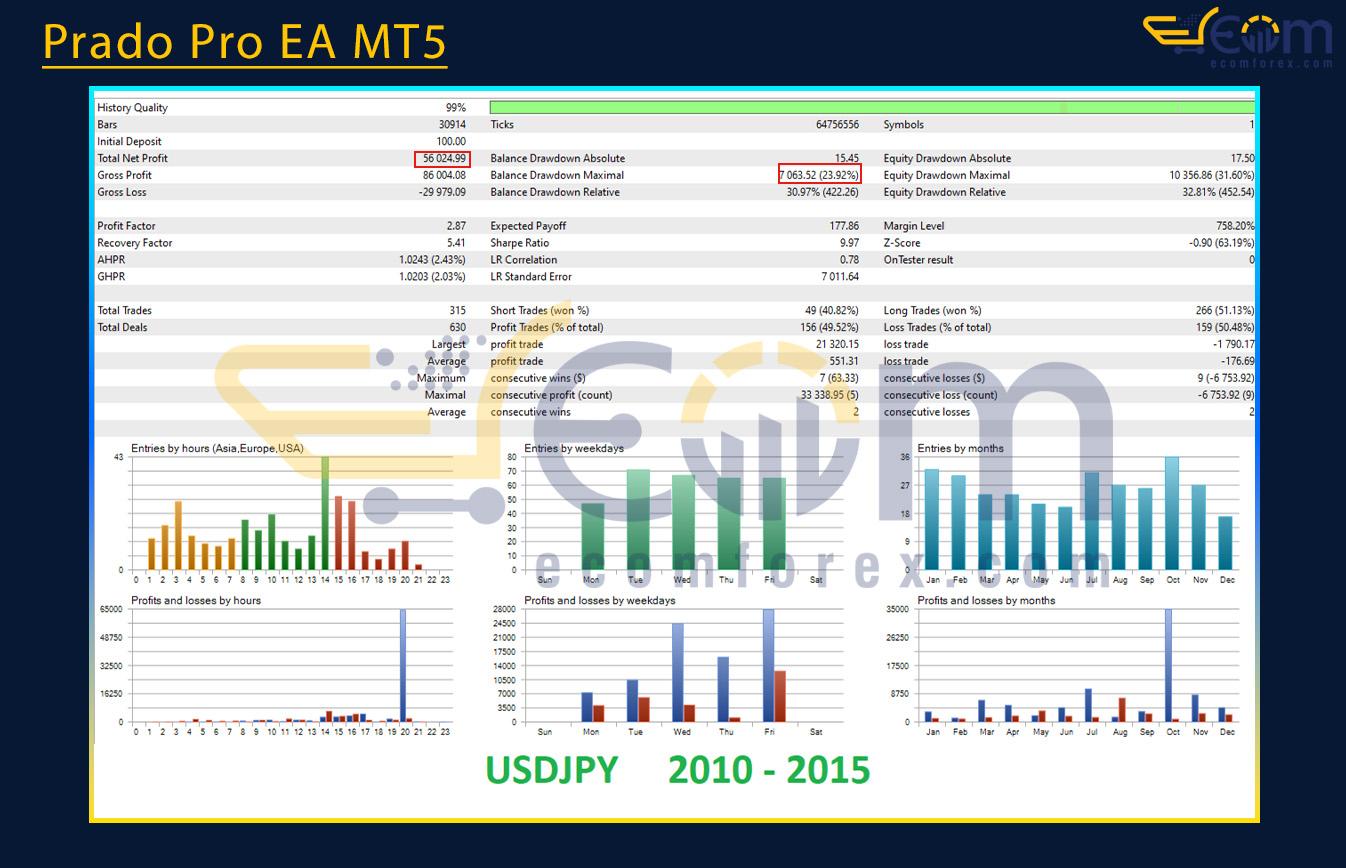Select the Total Deals value 630
This screenshot has height=868, width=1346.
(458, 328)
